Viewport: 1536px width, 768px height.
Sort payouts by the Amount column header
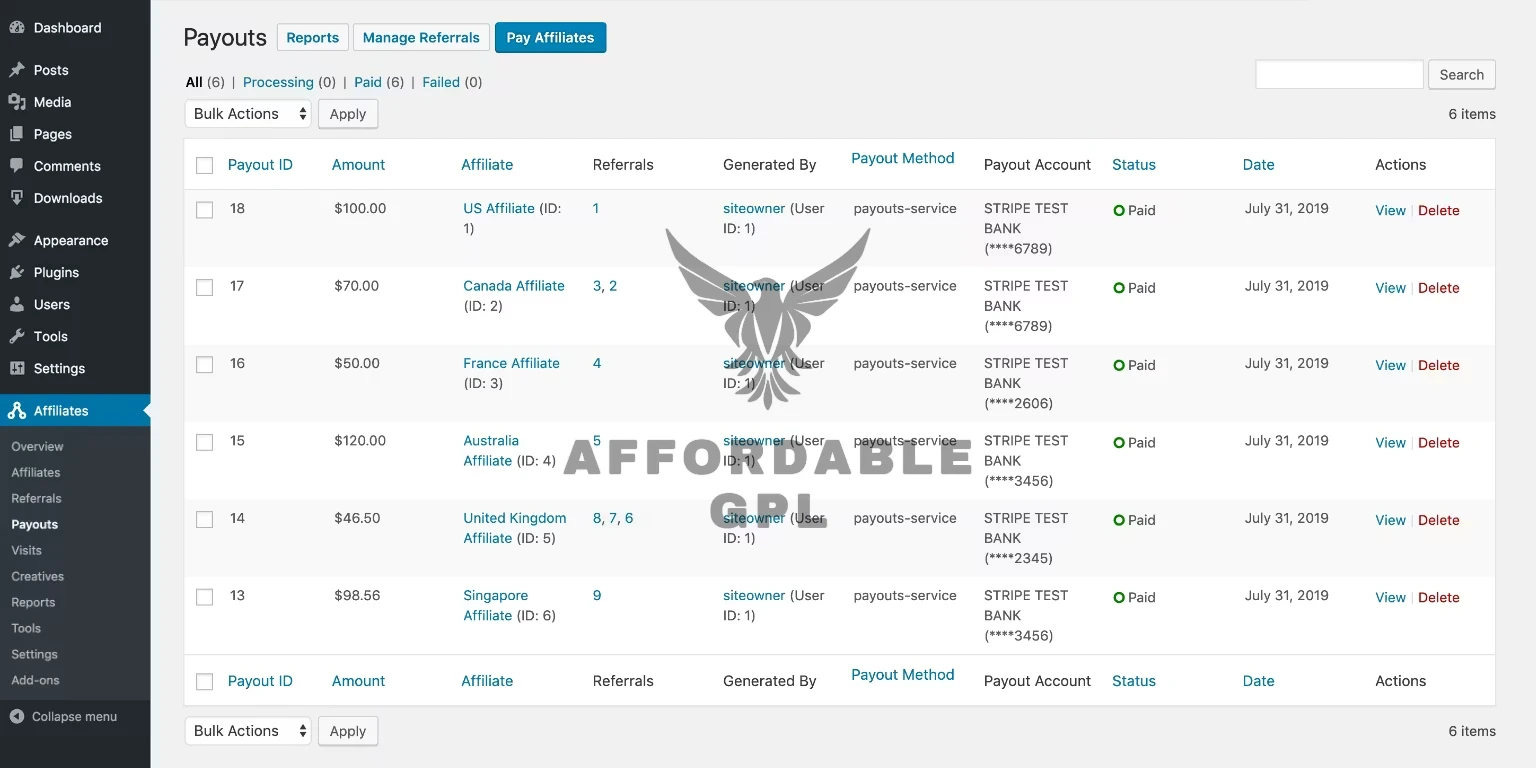click(x=358, y=165)
